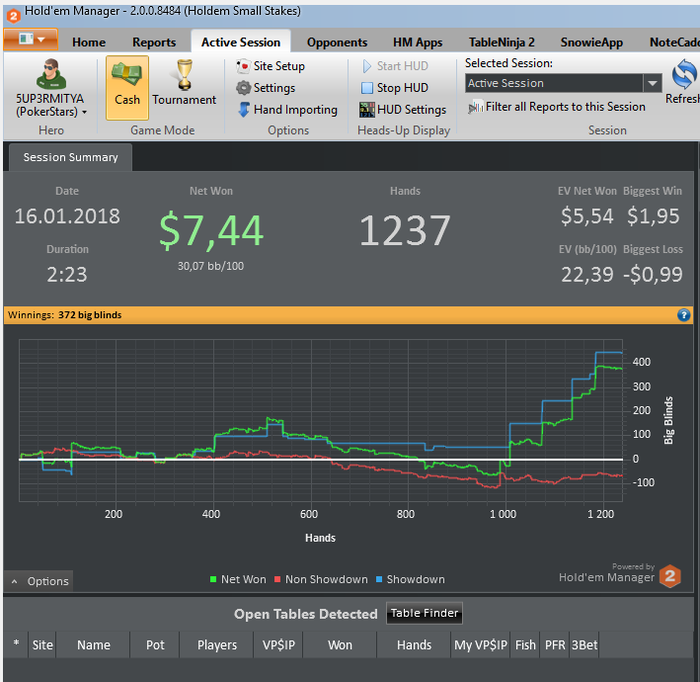Screen dimensions: 700x682
Task: Open the orange application menu button
Action: pos(31,39)
